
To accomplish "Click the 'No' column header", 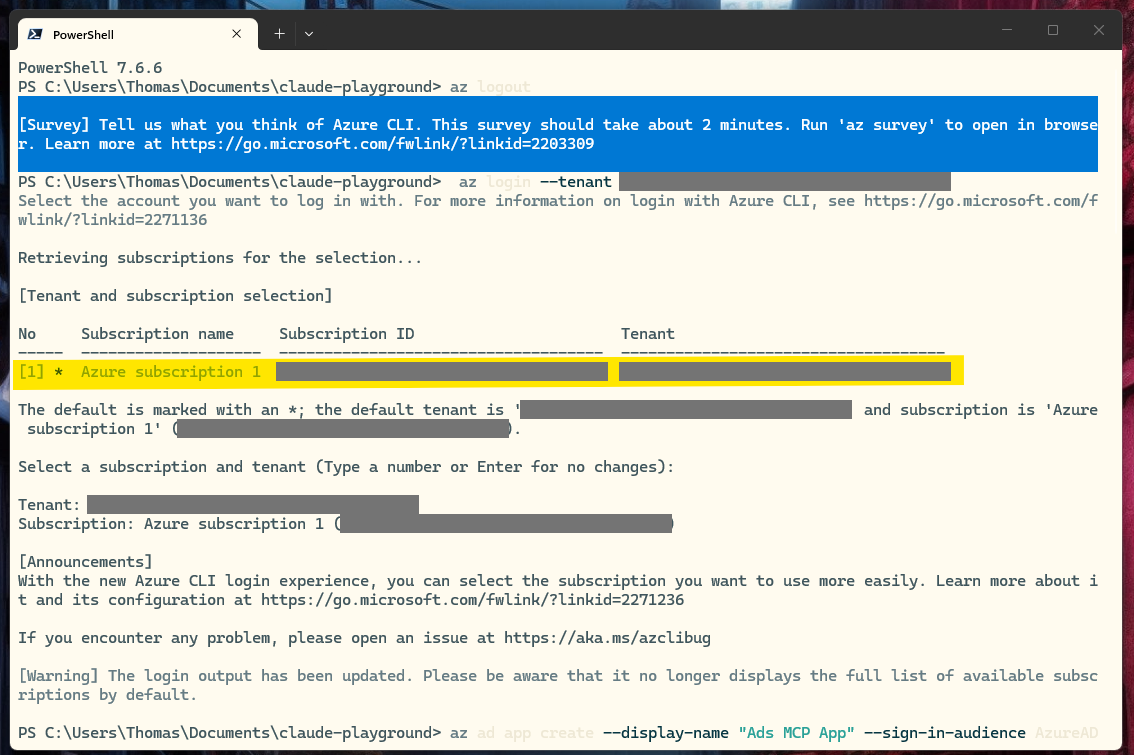I will [x=27, y=334].
